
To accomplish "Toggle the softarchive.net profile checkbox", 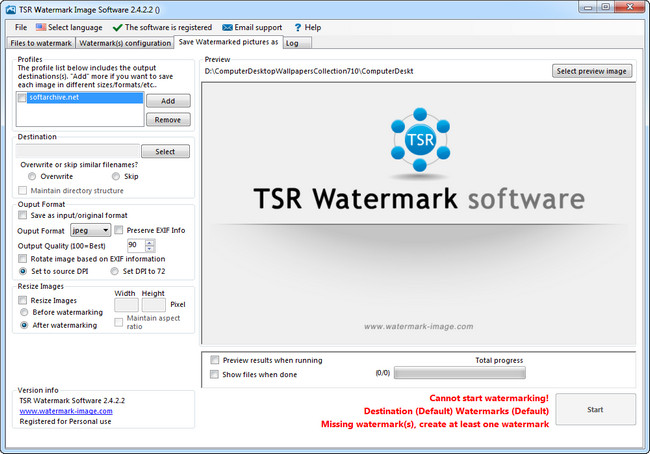I will coord(22,98).
